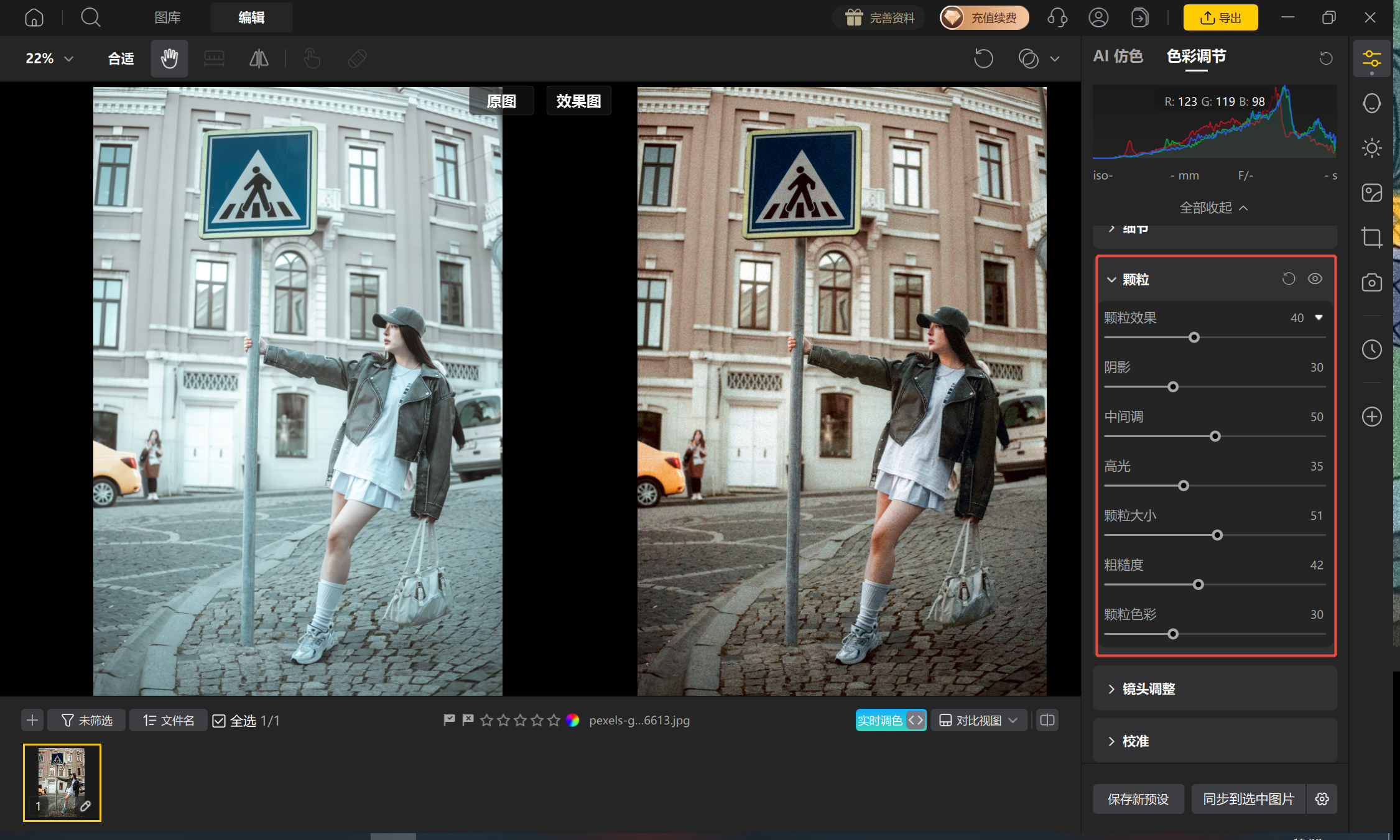1400x840 pixels.
Task: Open 颗粒效果 value dropdown arrow
Action: coord(1319,318)
